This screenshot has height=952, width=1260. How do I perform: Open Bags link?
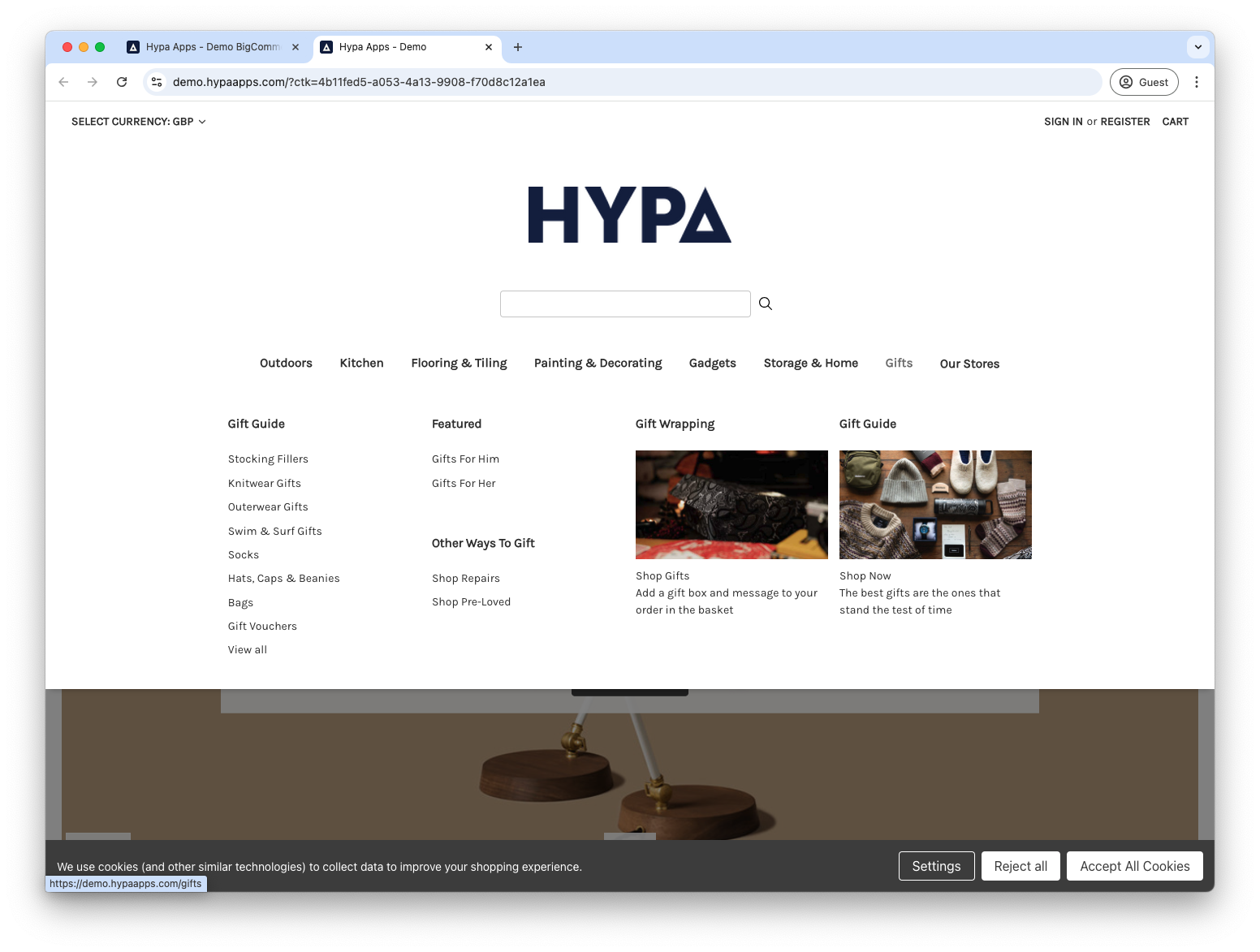(x=241, y=602)
